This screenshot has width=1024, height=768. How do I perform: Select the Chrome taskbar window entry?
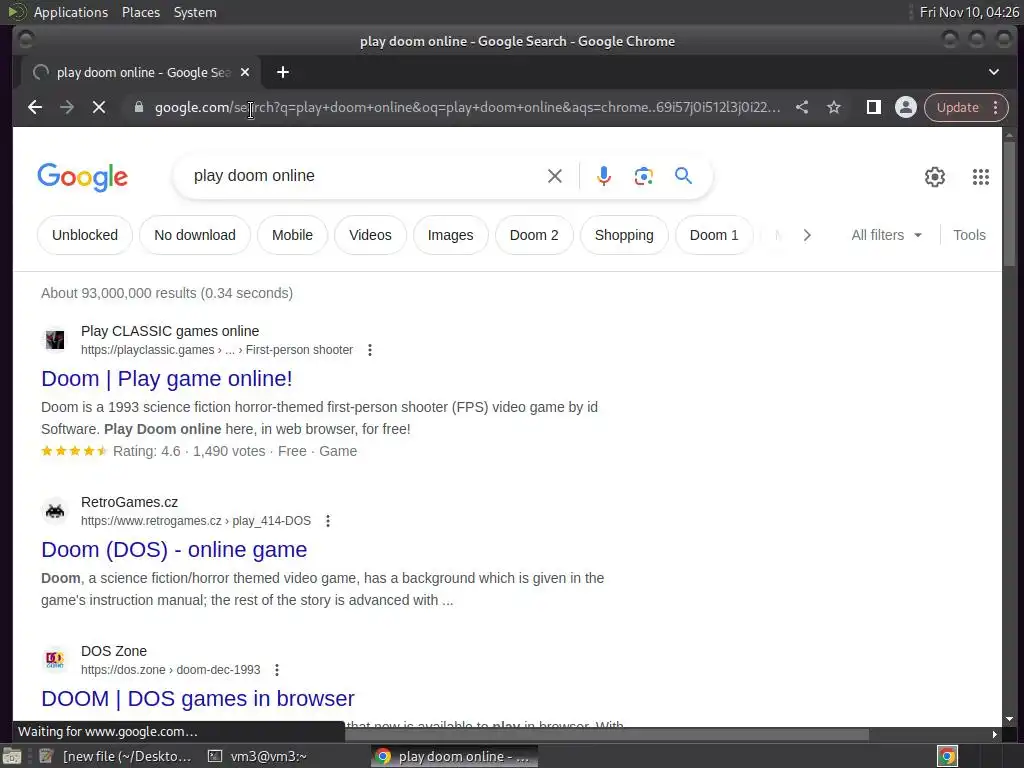[455, 756]
